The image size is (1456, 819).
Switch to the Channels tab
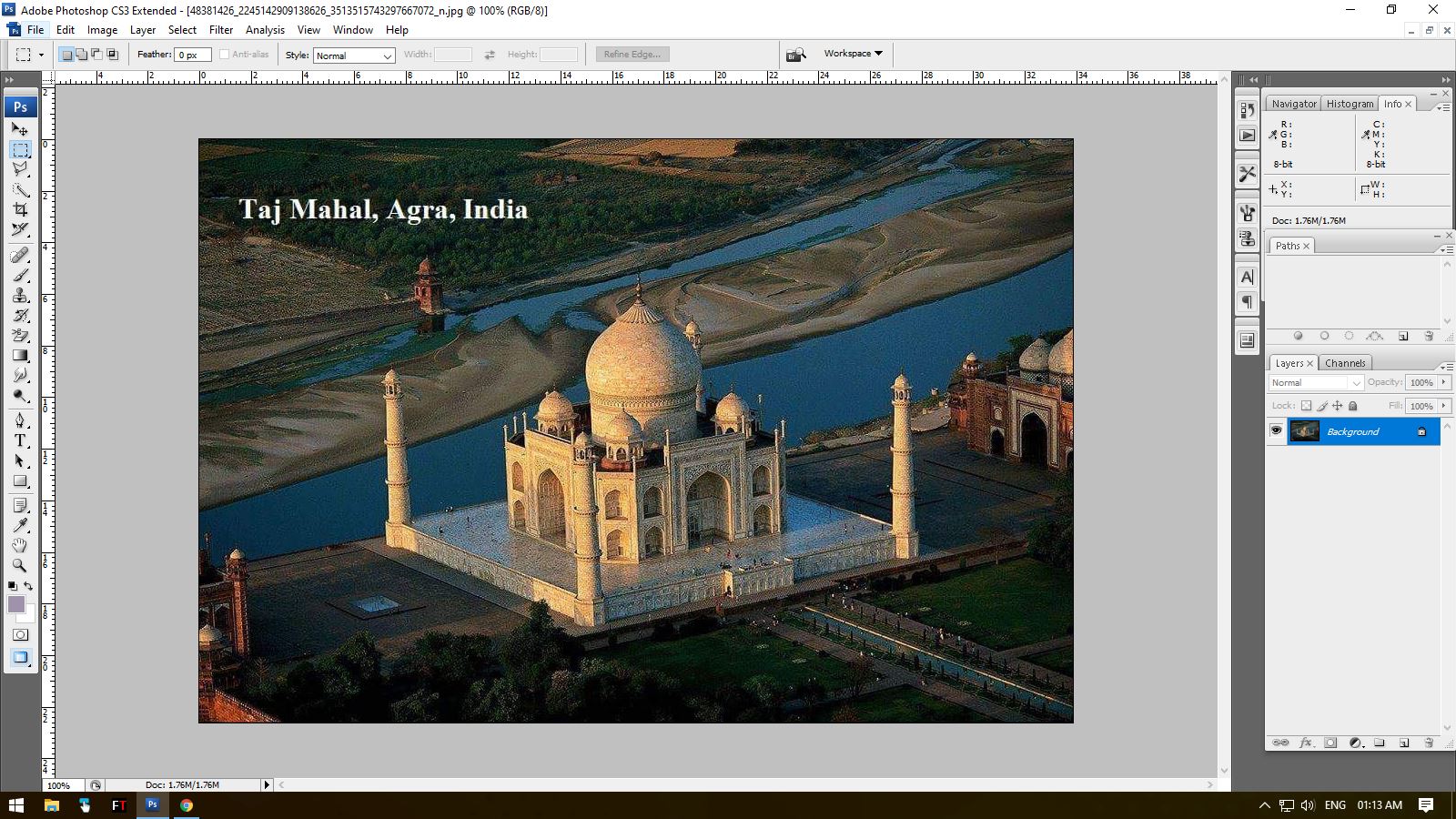[x=1345, y=363]
